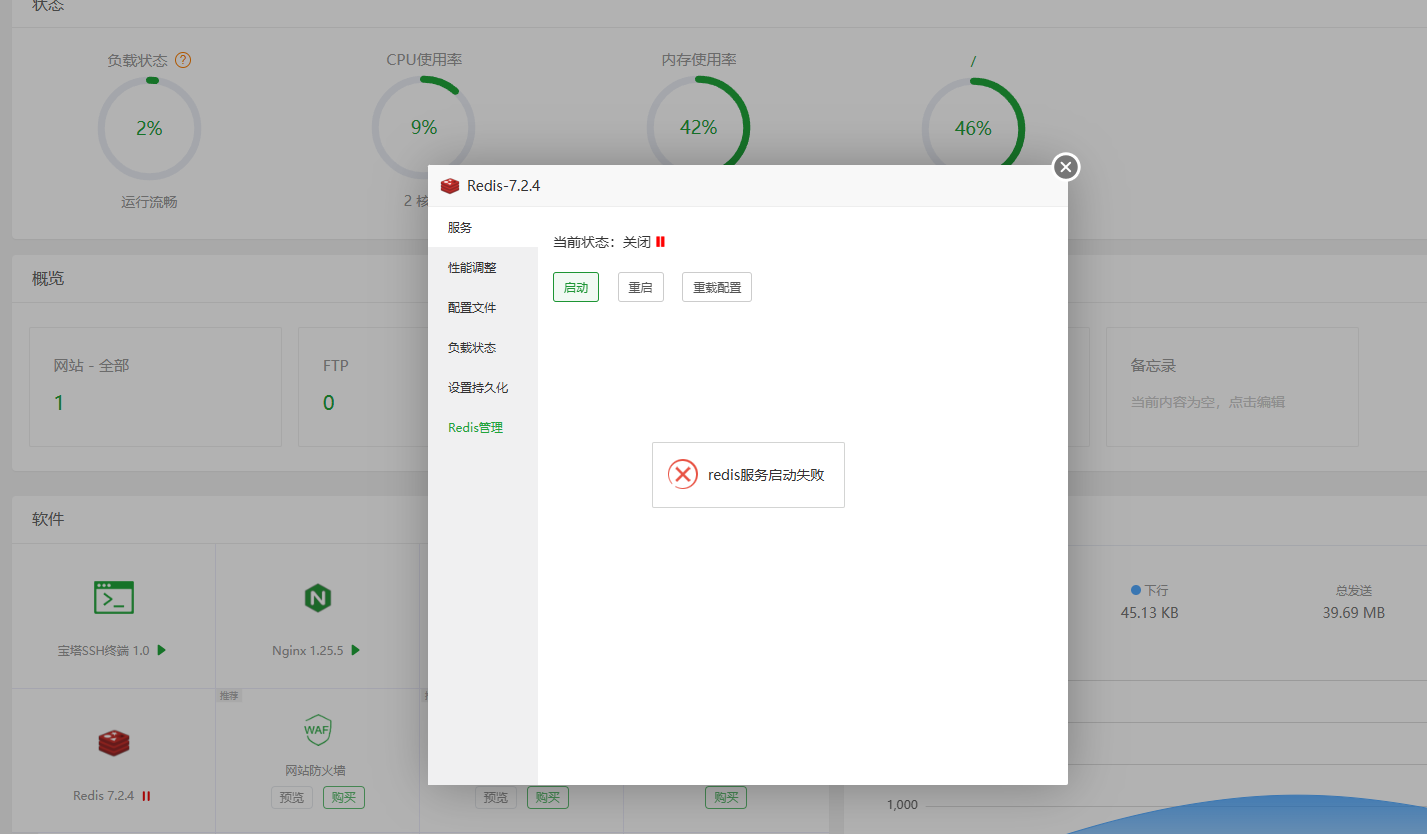This screenshot has width=1427, height=834.
Task: Switch to 性能调整 tab
Action: point(483,267)
